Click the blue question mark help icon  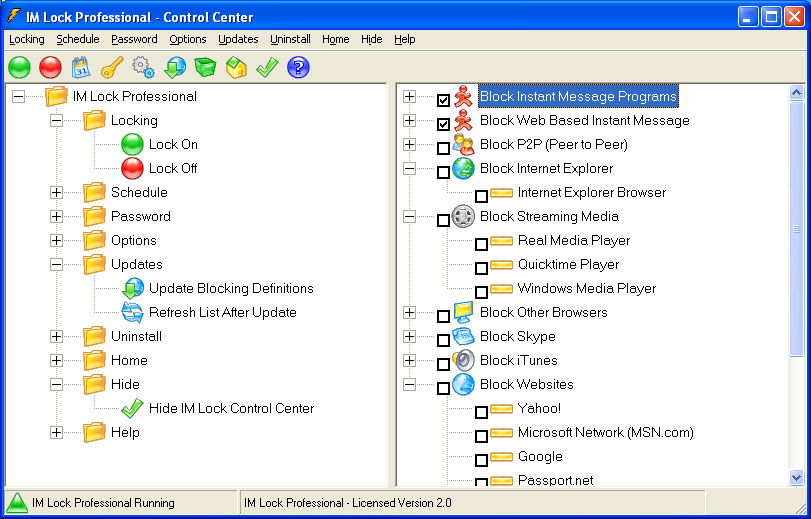click(298, 67)
